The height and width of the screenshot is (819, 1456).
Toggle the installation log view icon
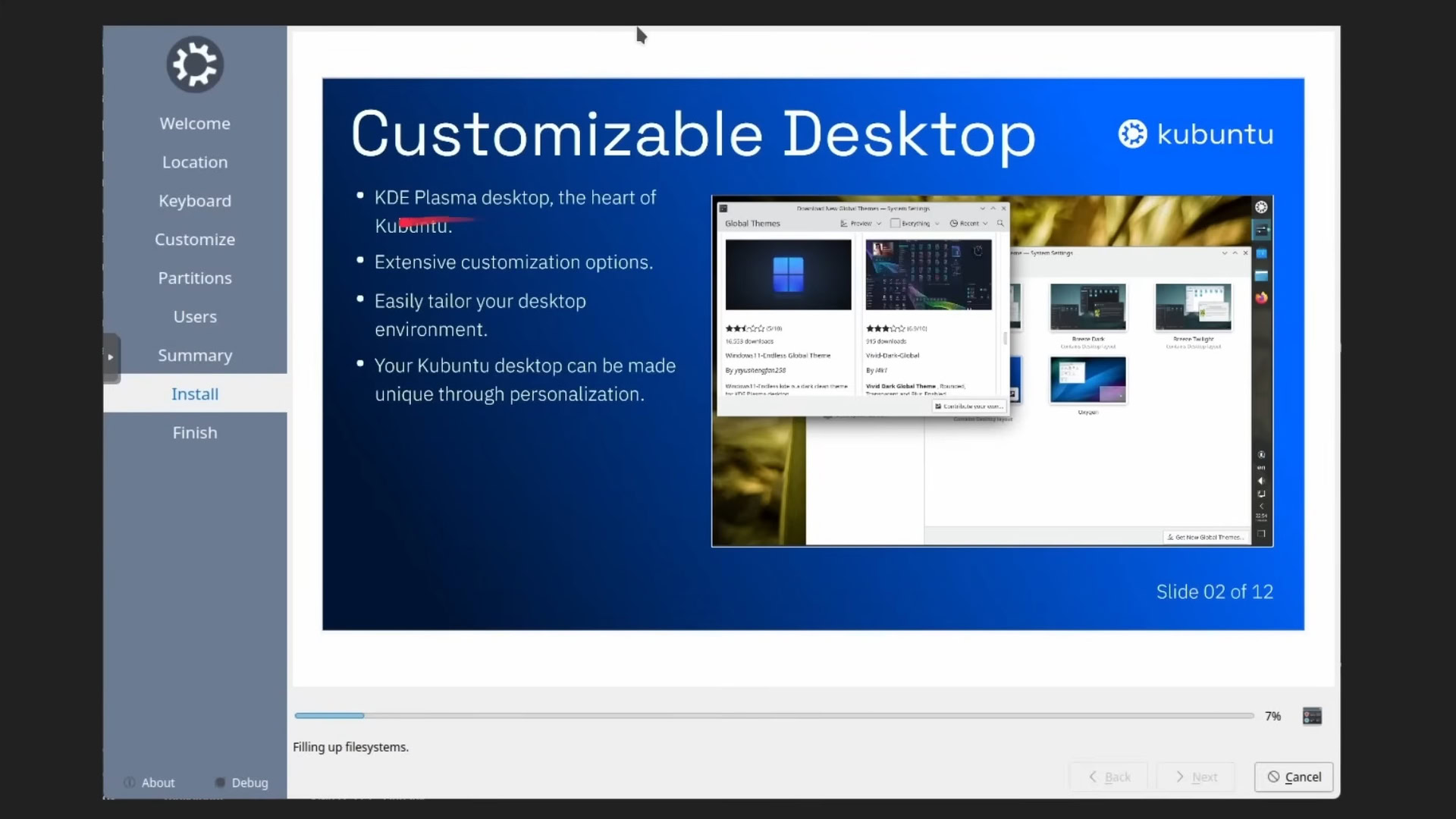tap(1312, 716)
